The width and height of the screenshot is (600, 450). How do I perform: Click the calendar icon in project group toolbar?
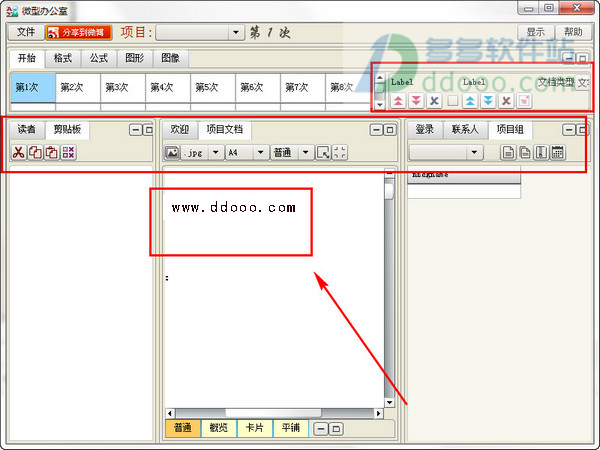[558, 152]
